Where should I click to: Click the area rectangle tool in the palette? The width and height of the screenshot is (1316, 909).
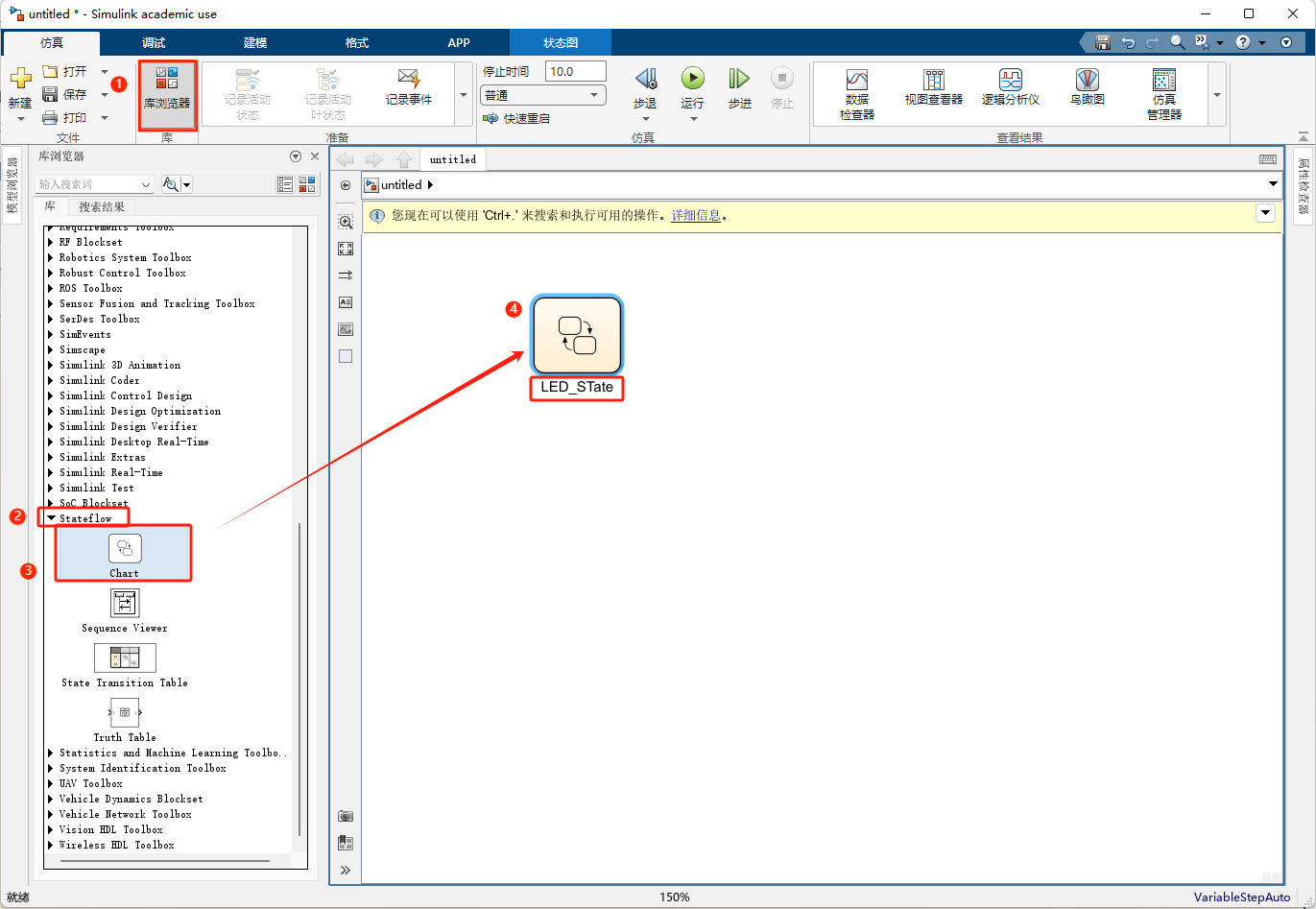pos(346,356)
